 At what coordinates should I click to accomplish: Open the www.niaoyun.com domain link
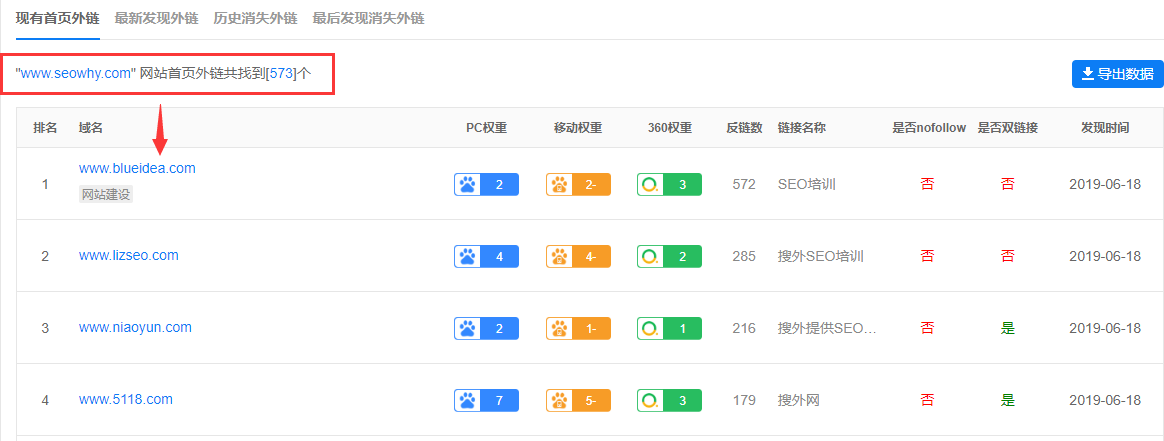pos(135,327)
